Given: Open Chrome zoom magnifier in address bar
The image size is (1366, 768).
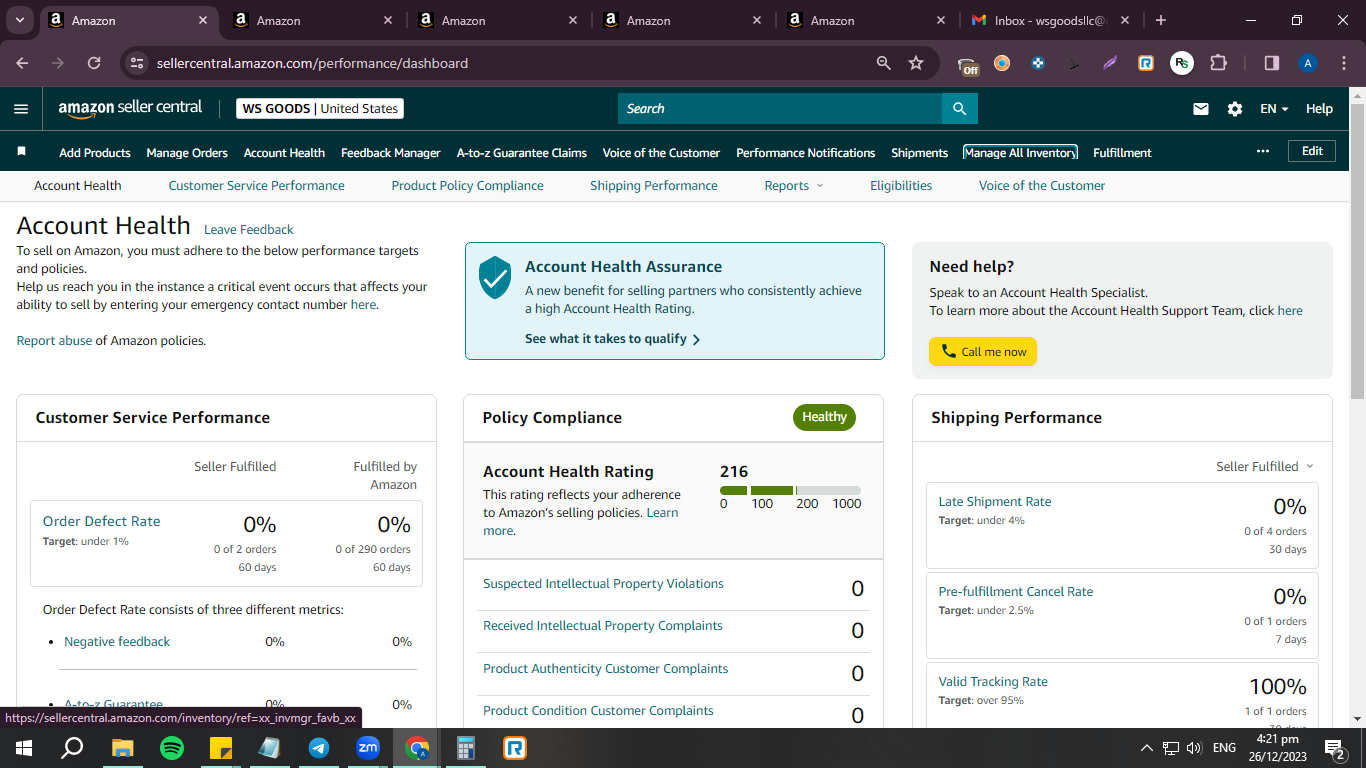Looking at the screenshot, I should pyautogui.click(x=883, y=63).
